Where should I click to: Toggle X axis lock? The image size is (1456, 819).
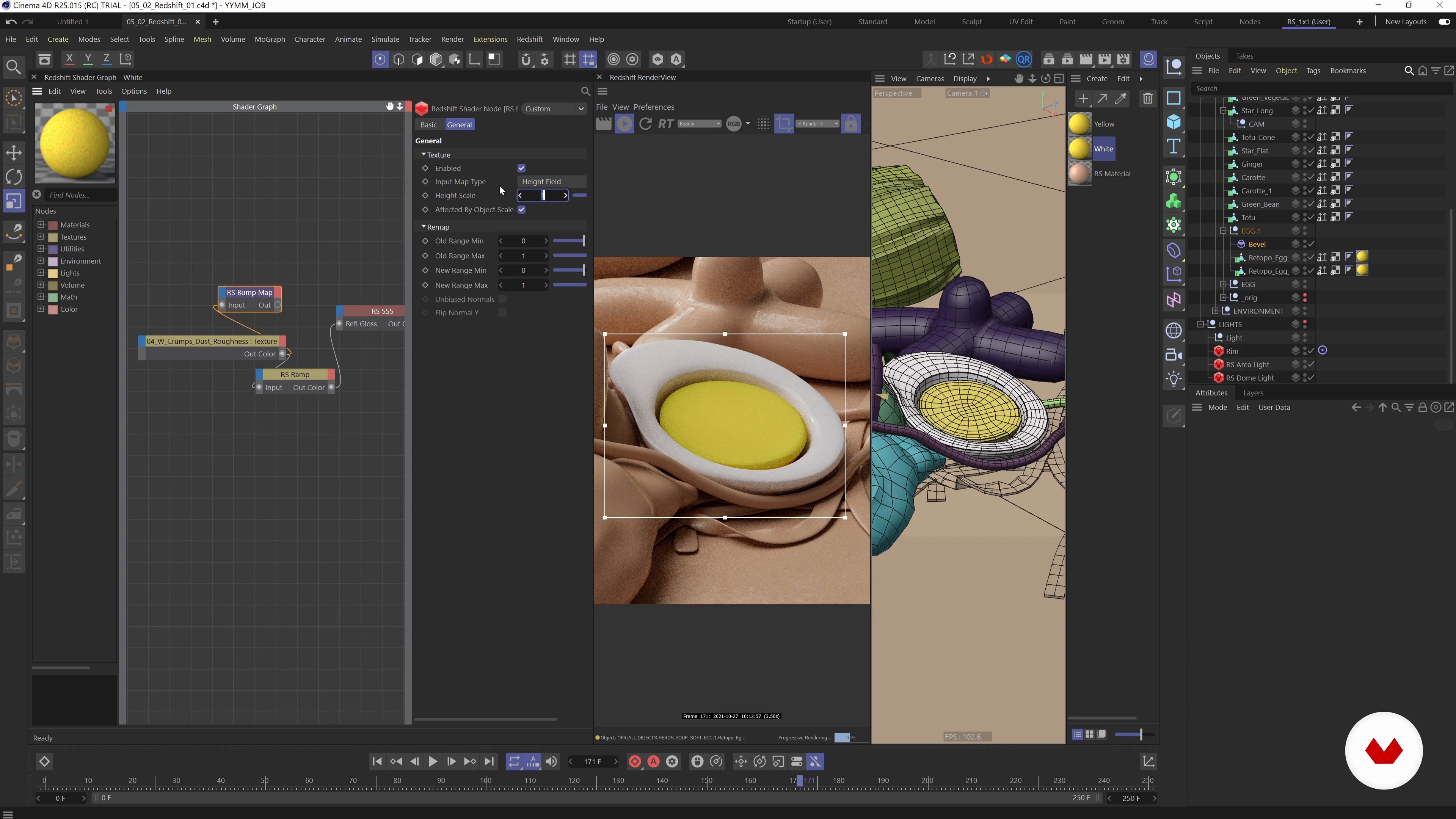(69, 59)
